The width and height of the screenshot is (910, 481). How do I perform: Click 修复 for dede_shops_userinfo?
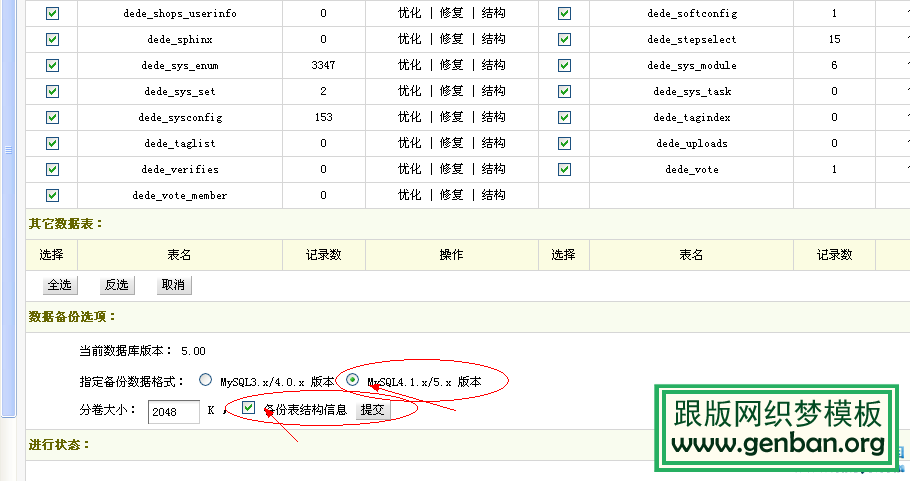[452, 13]
